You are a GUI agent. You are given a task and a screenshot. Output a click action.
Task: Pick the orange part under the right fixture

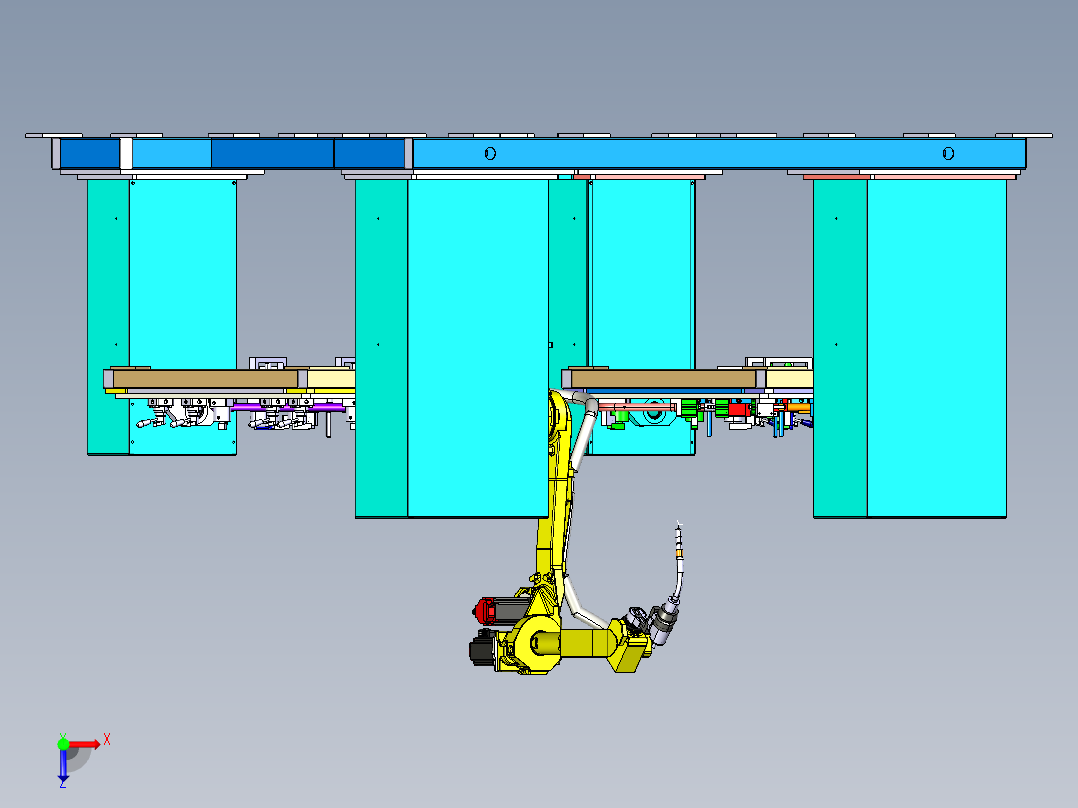(798, 408)
